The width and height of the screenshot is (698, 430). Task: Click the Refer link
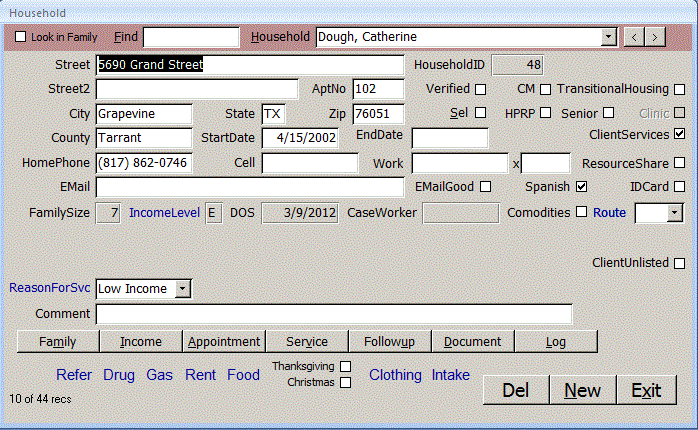tap(74, 375)
